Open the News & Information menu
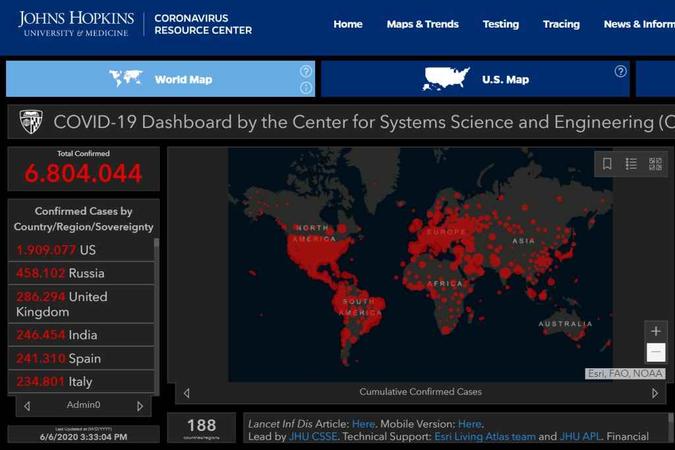This screenshot has width=675, height=450. [x=639, y=24]
